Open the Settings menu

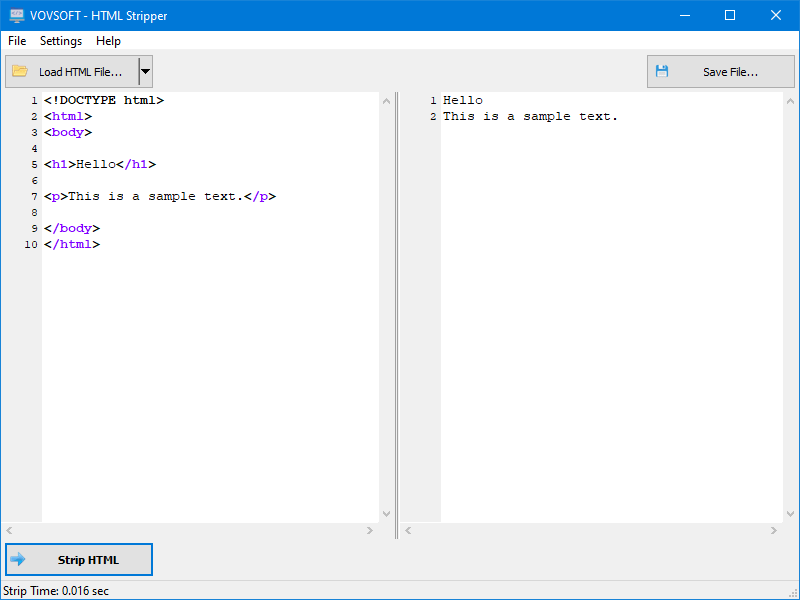click(x=60, y=41)
